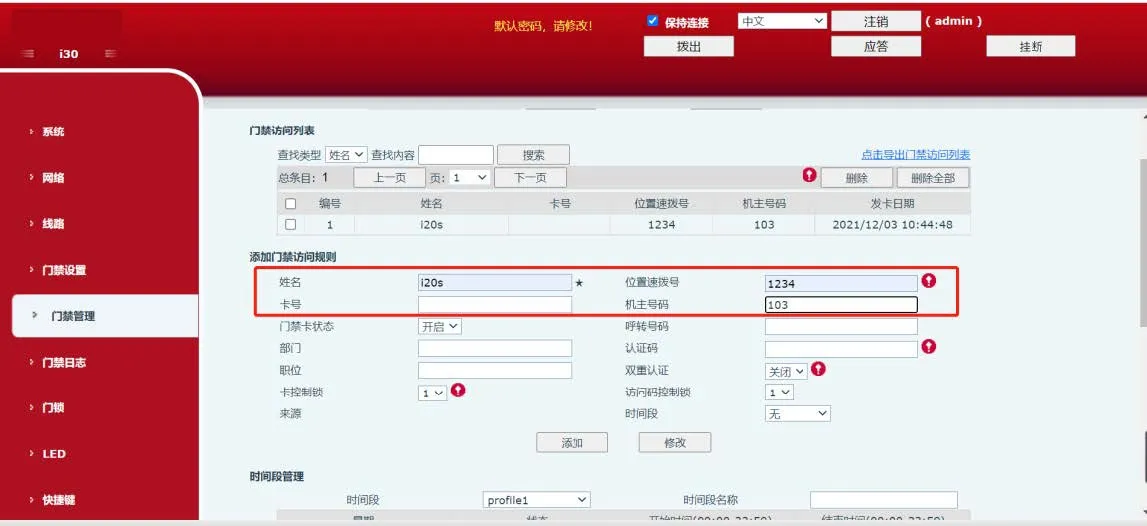Click the help icon beside 卡控制锁 dropdown
The height and width of the screenshot is (526, 1147).
[458, 391]
